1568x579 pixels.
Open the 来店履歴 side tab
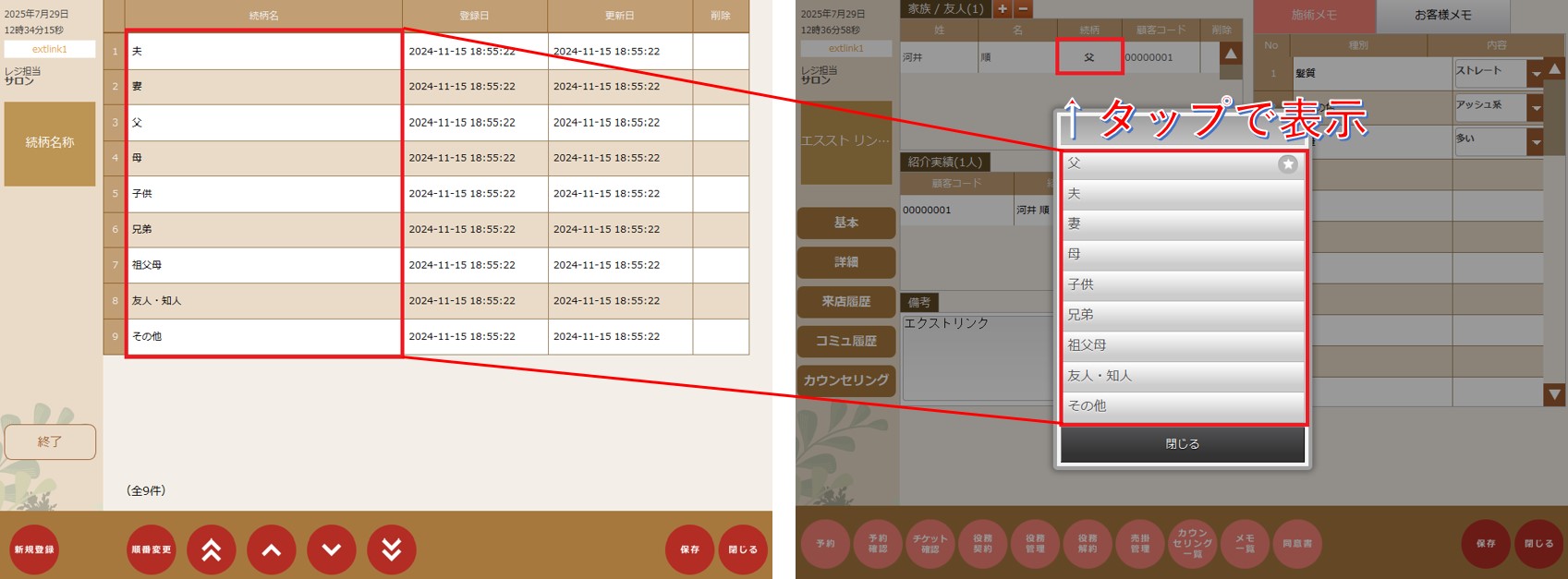point(846,302)
